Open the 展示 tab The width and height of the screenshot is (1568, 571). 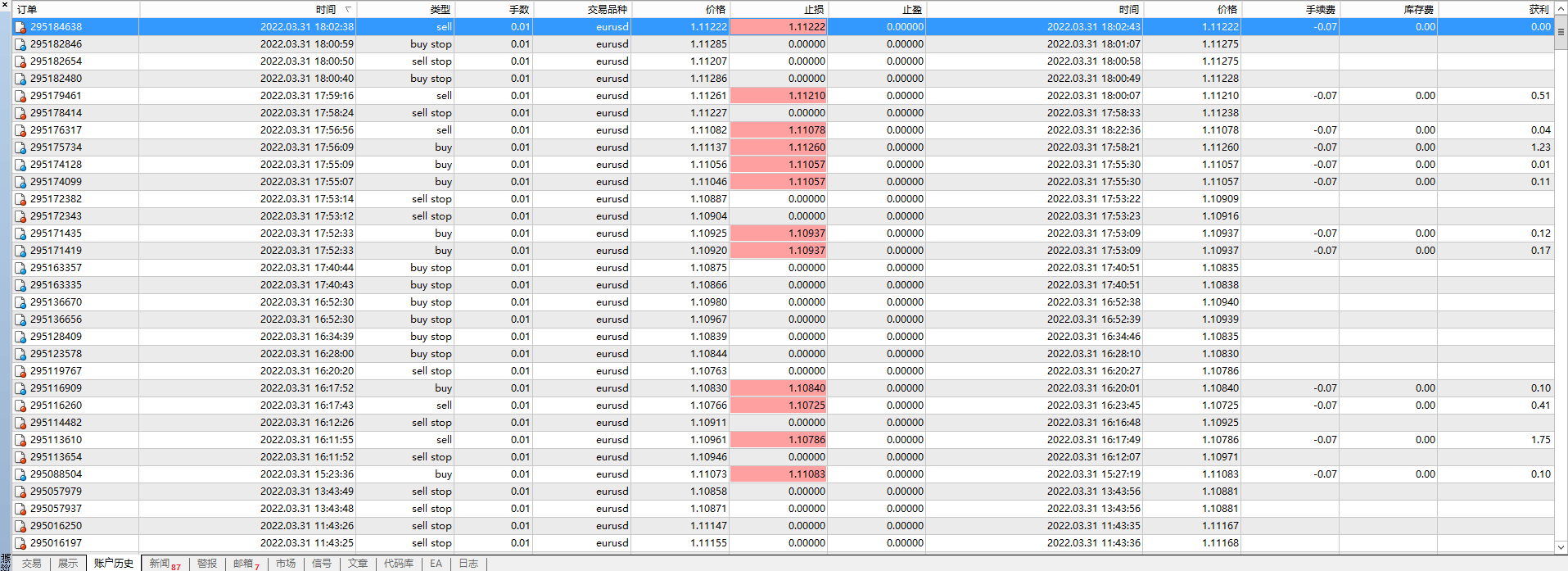tap(68, 564)
